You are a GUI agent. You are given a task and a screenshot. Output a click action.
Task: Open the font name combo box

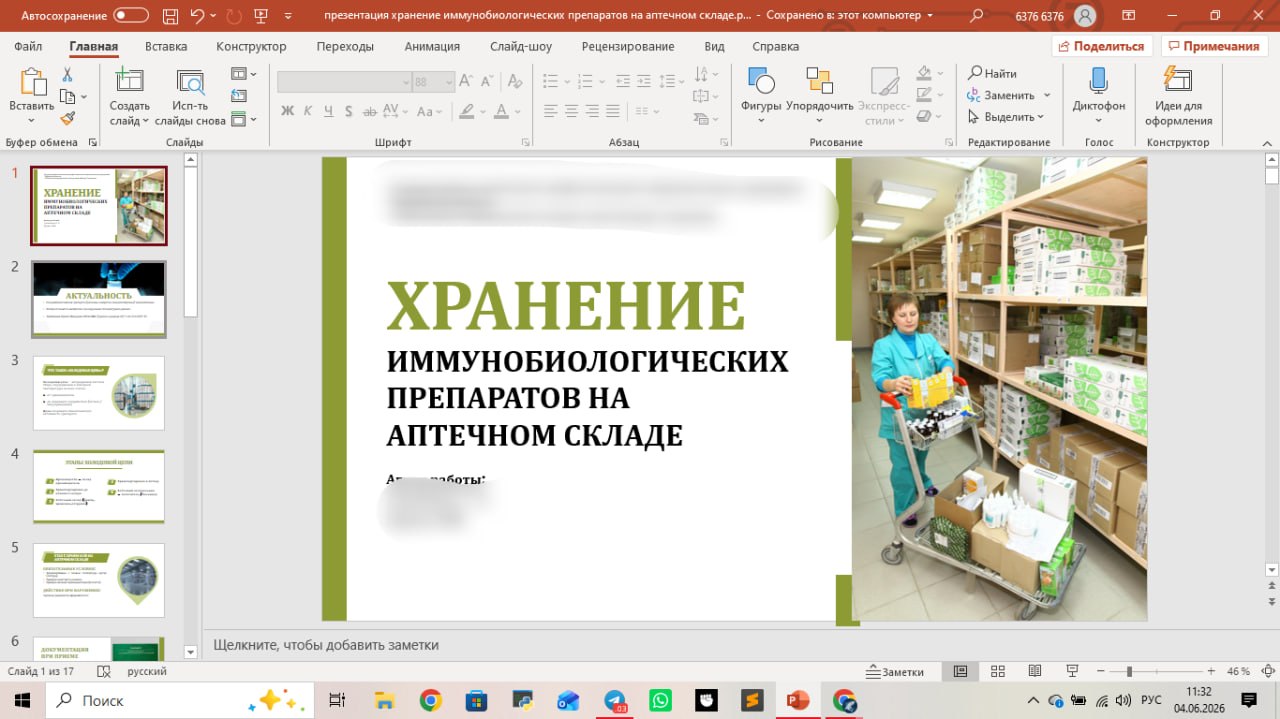[x=344, y=82]
